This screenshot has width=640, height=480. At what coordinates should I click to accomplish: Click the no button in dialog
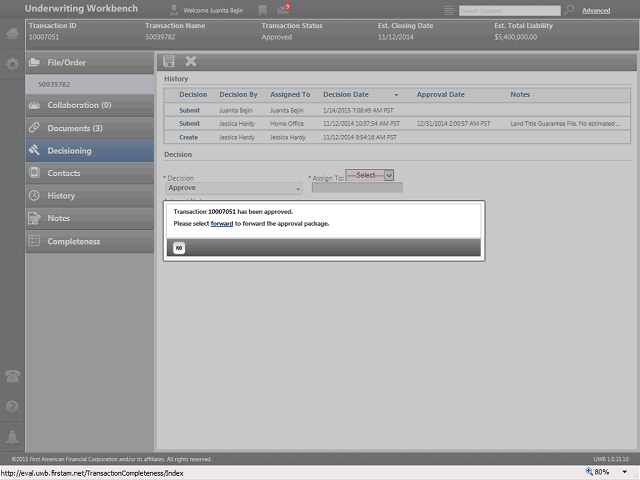coord(179,248)
